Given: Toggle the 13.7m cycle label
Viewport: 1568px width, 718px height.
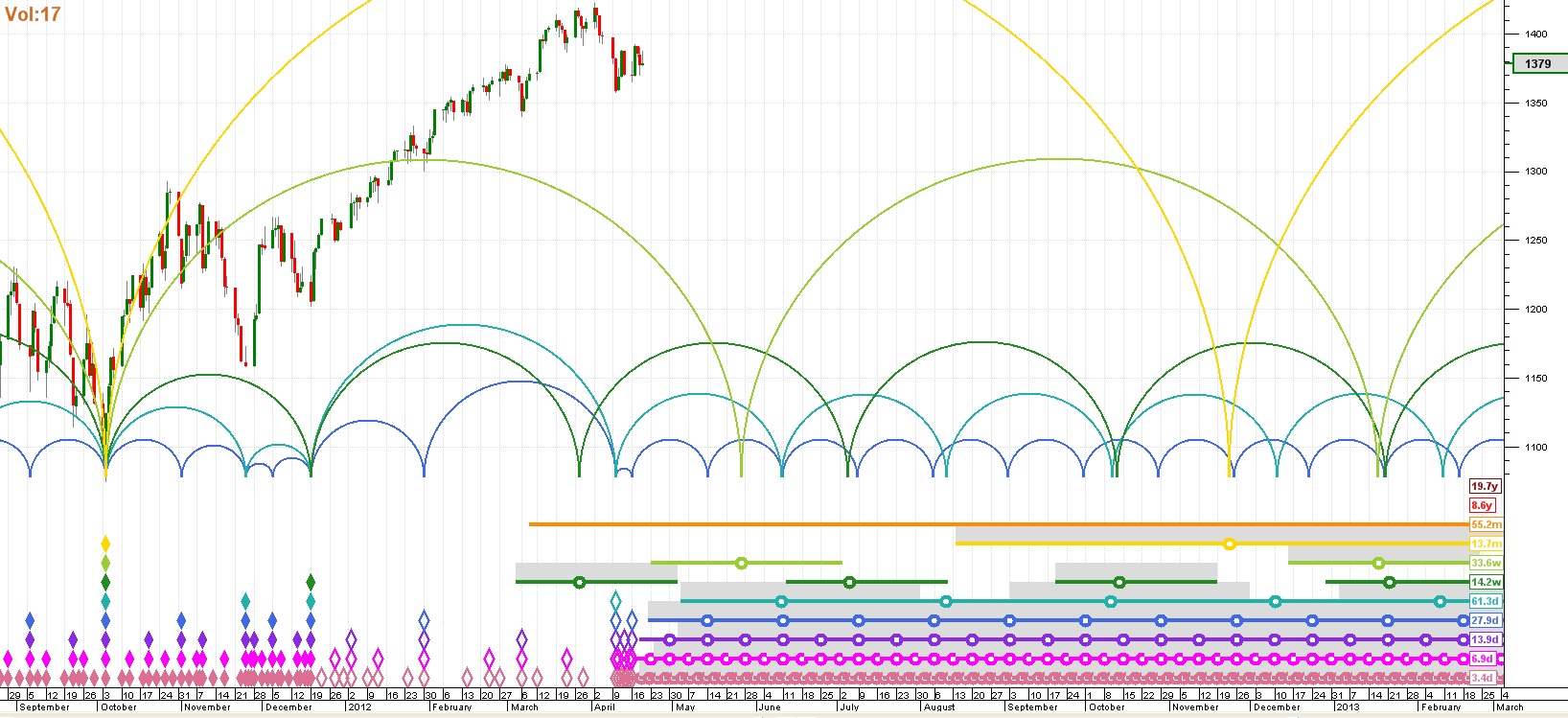Looking at the screenshot, I should pyautogui.click(x=1486, y=544).
